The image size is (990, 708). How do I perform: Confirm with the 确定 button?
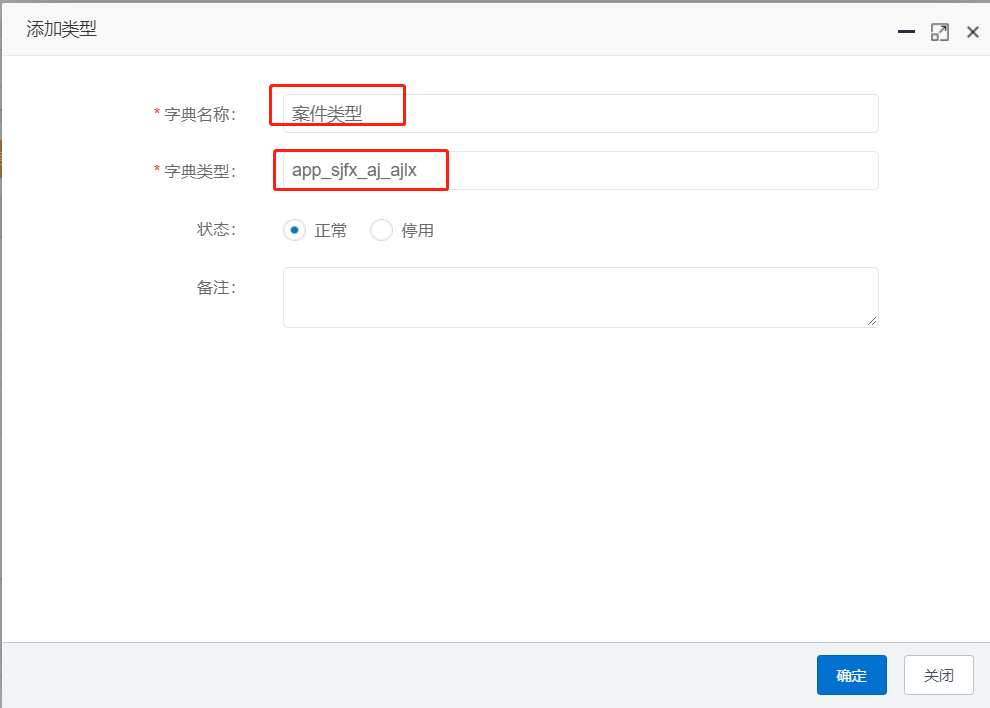[852, 675]
